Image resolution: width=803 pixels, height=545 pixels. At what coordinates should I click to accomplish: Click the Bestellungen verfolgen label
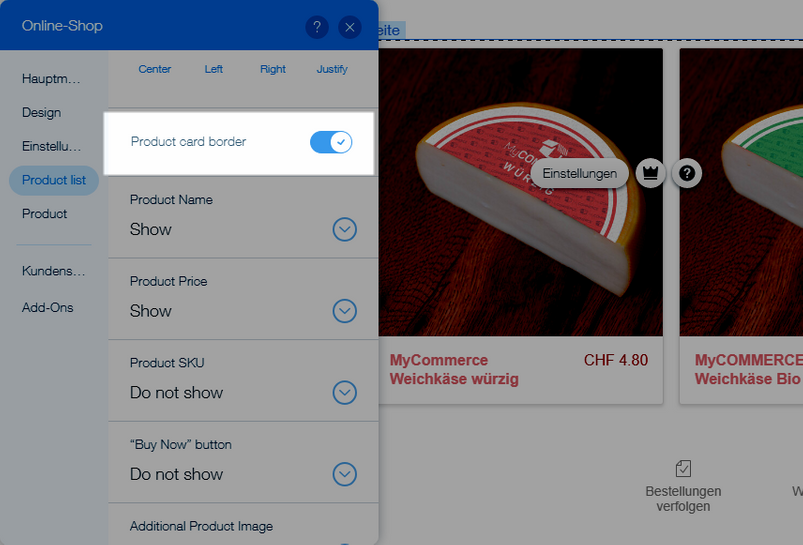(683, 499)
